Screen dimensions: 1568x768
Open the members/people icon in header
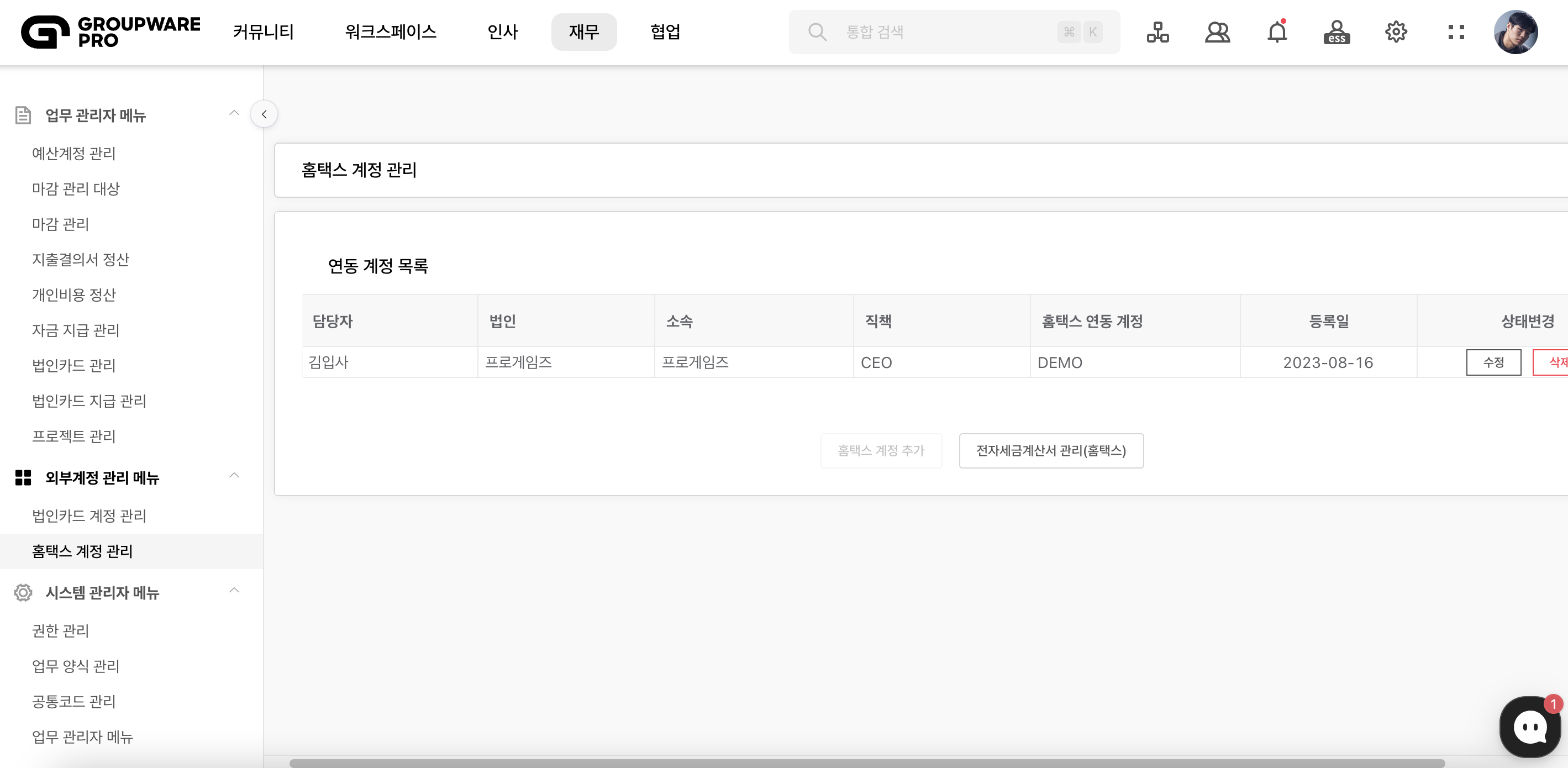tap(1217, 31)
